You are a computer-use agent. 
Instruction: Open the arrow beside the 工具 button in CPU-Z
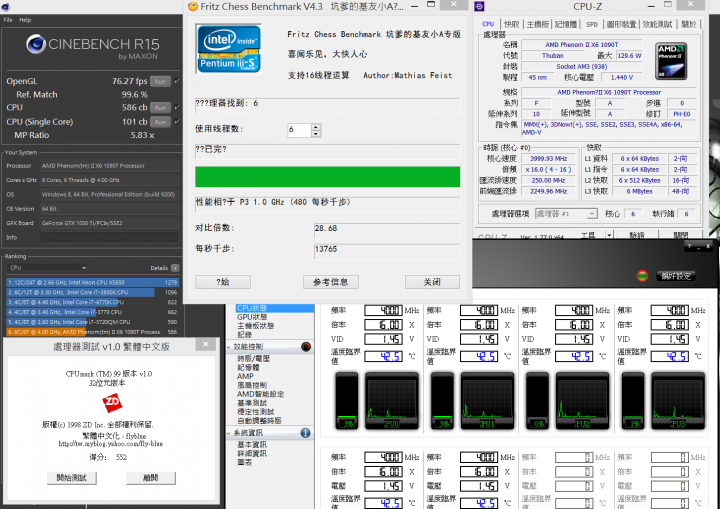[609, 235]
